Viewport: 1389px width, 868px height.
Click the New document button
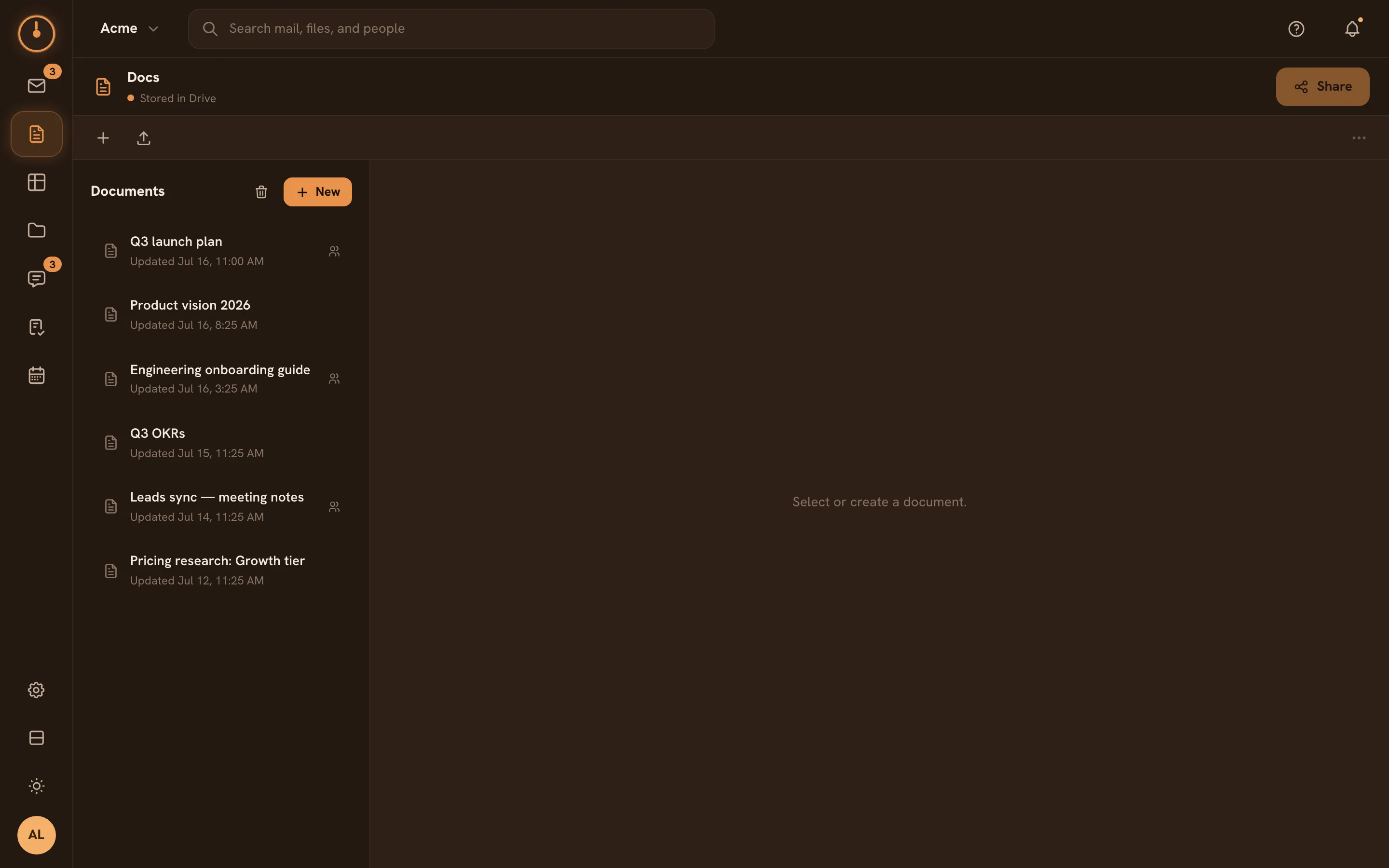point(317,192)
